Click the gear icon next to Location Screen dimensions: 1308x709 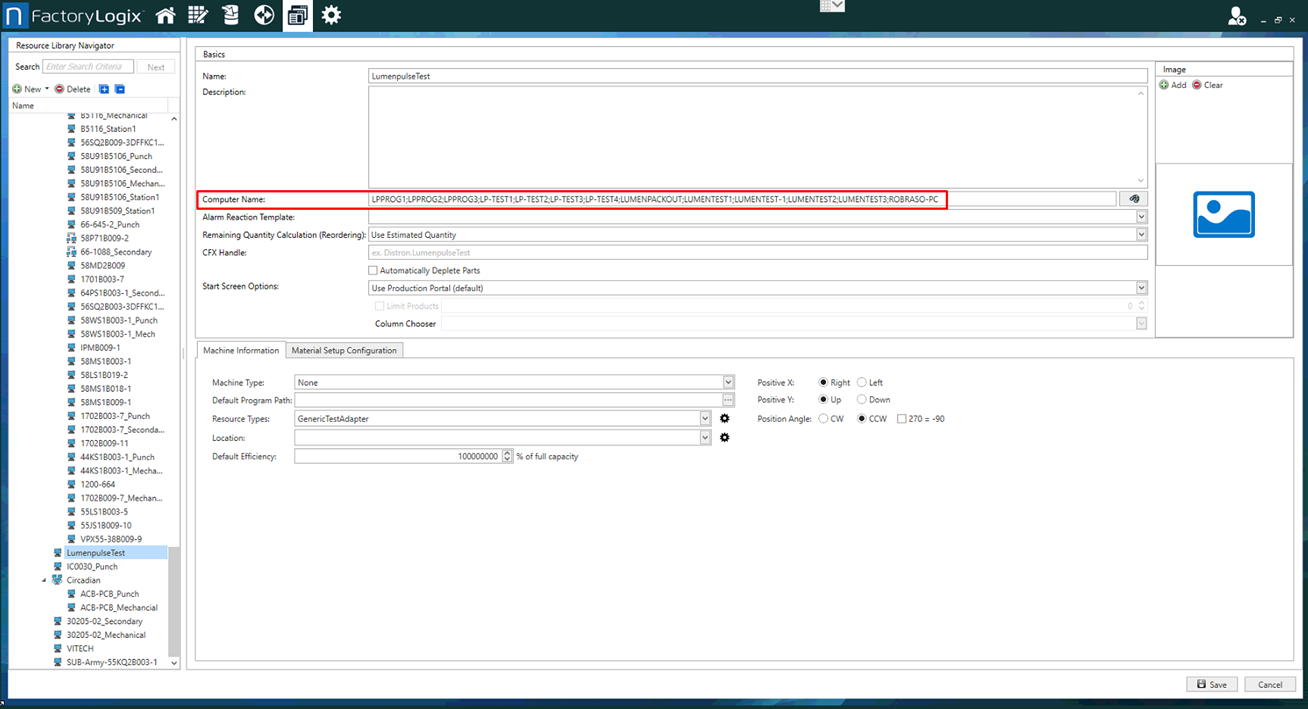click(725, 438)
